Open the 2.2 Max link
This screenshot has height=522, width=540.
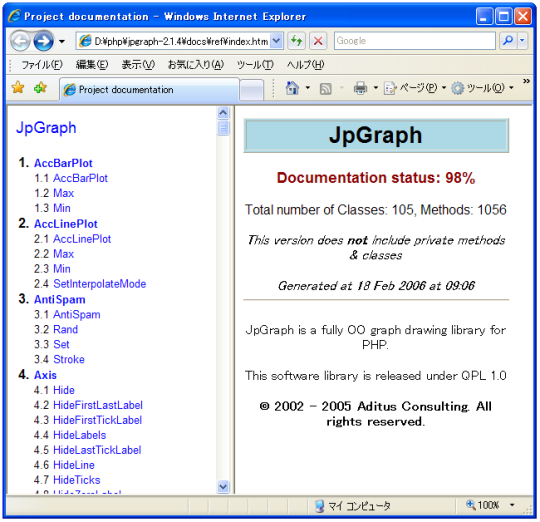pyautogui.click(x=63, y=254)
